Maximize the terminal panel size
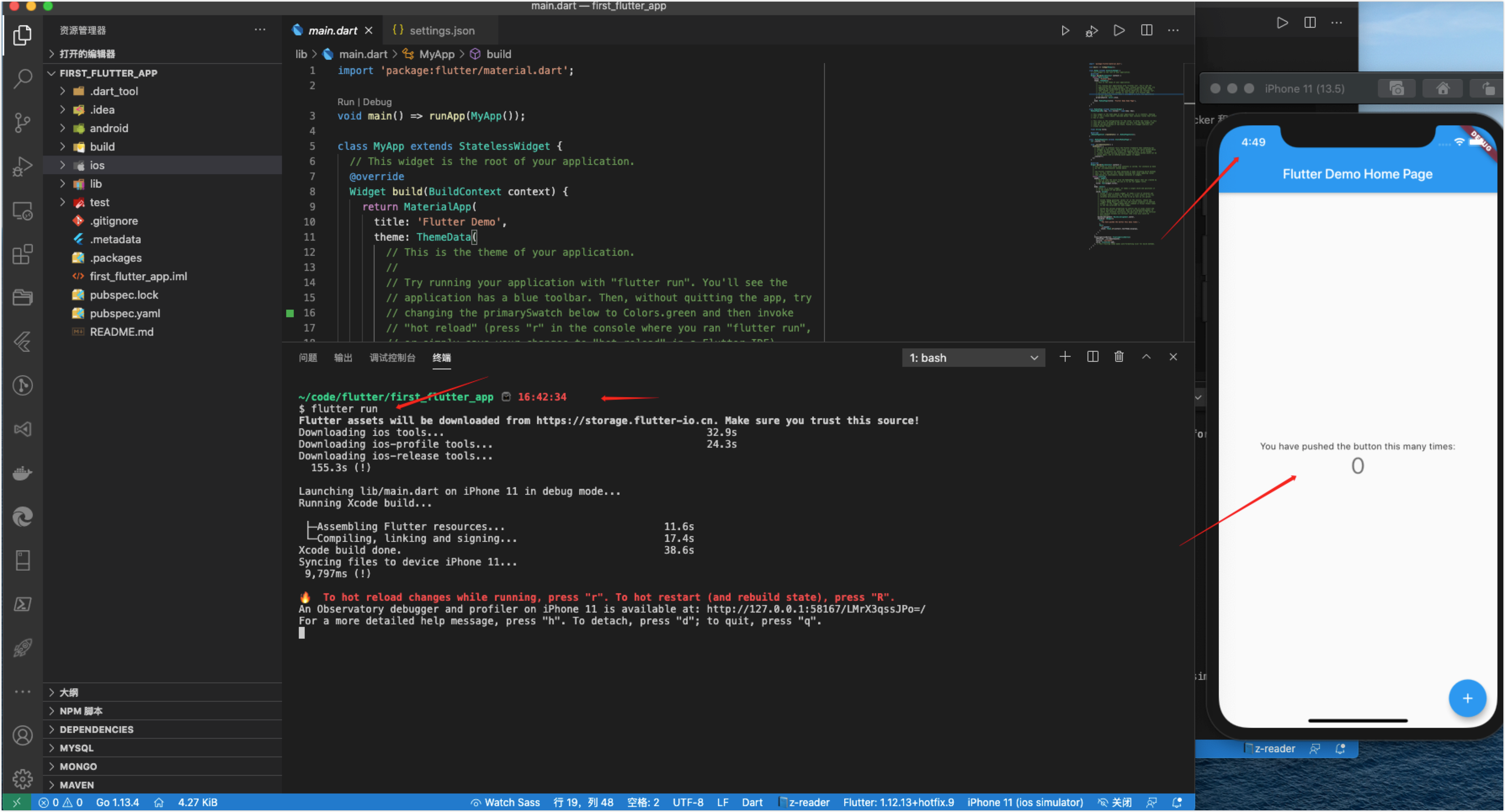Image resolution: width=1505 pixels, height=812 pixels. [x=1146, y=357]
